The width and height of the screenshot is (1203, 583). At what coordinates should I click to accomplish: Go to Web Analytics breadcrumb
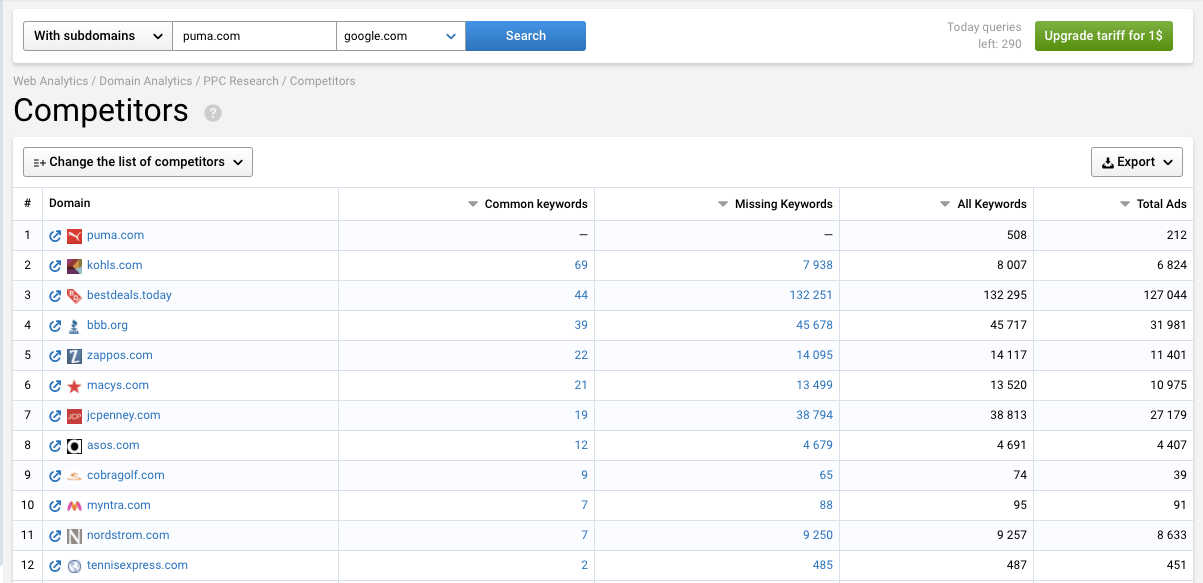(50, 81)
